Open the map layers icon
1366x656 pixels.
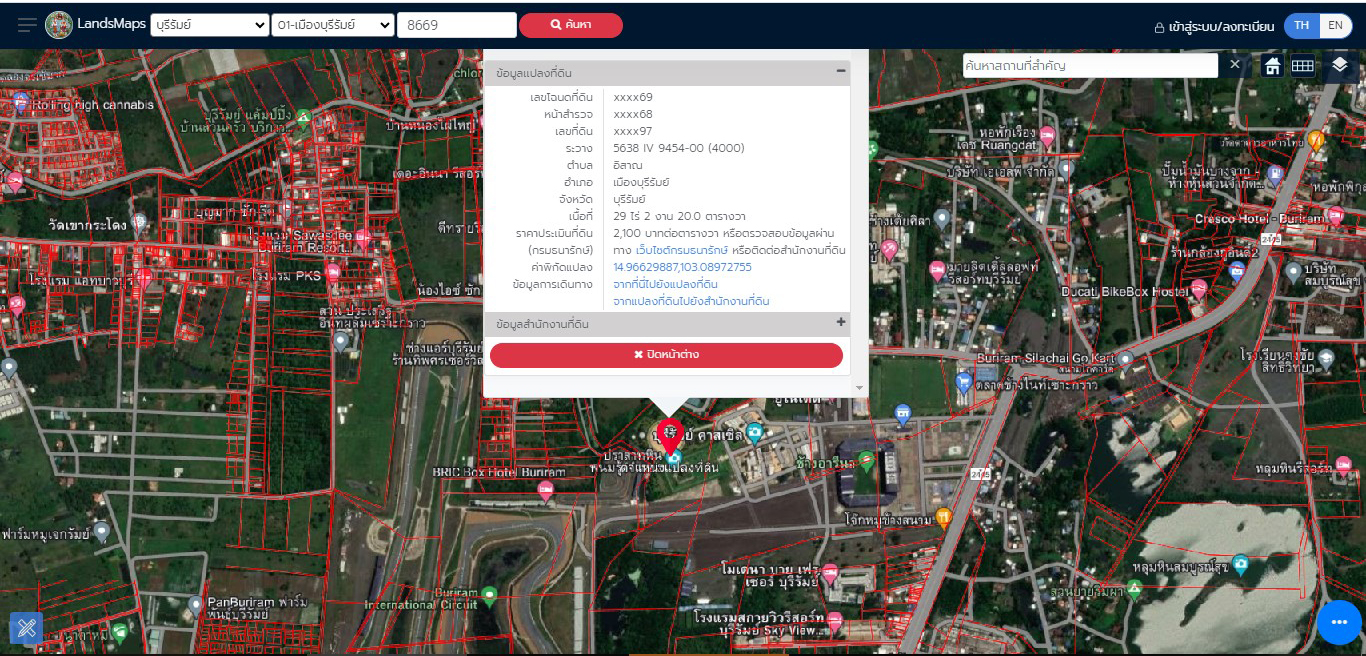point(1340,65)
